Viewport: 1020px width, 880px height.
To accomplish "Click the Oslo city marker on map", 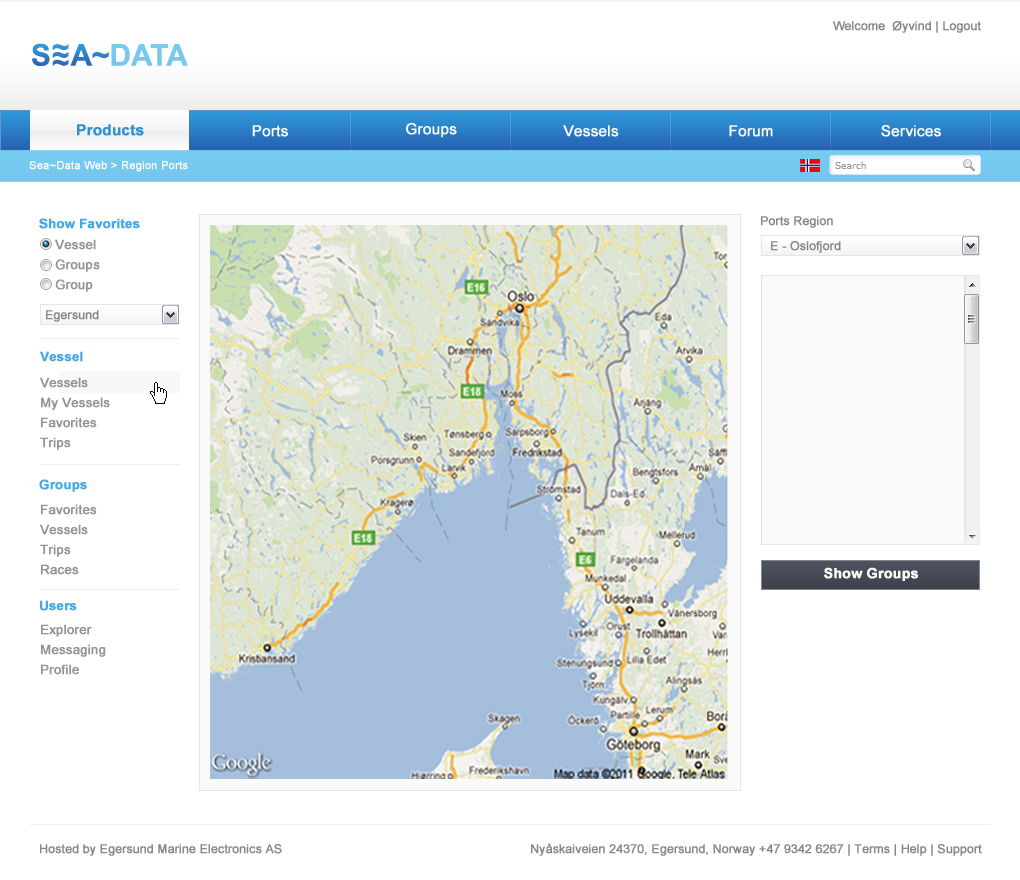I will click(520, 309).
